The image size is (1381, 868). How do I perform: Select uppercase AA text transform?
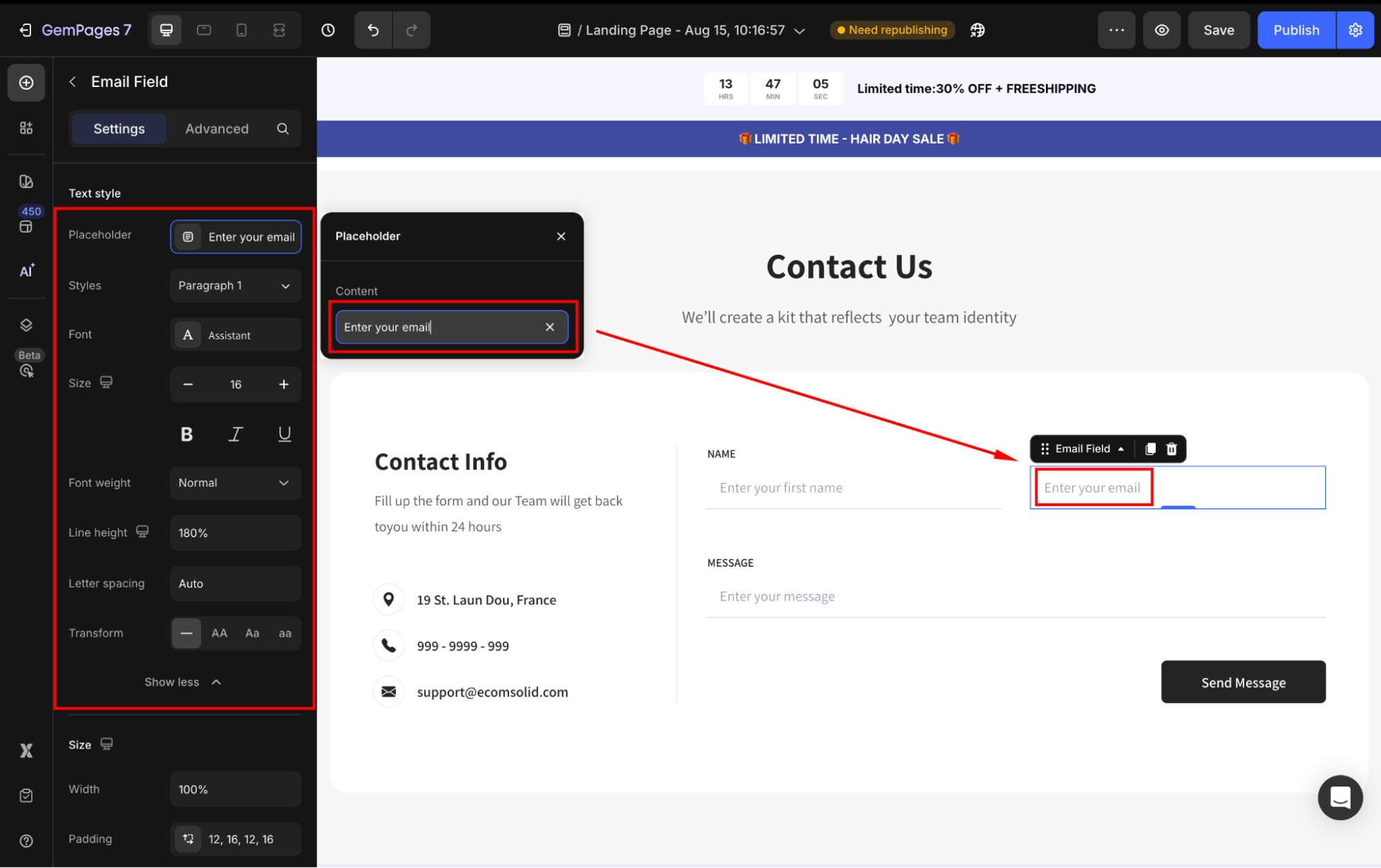click(x=219, y=633)
